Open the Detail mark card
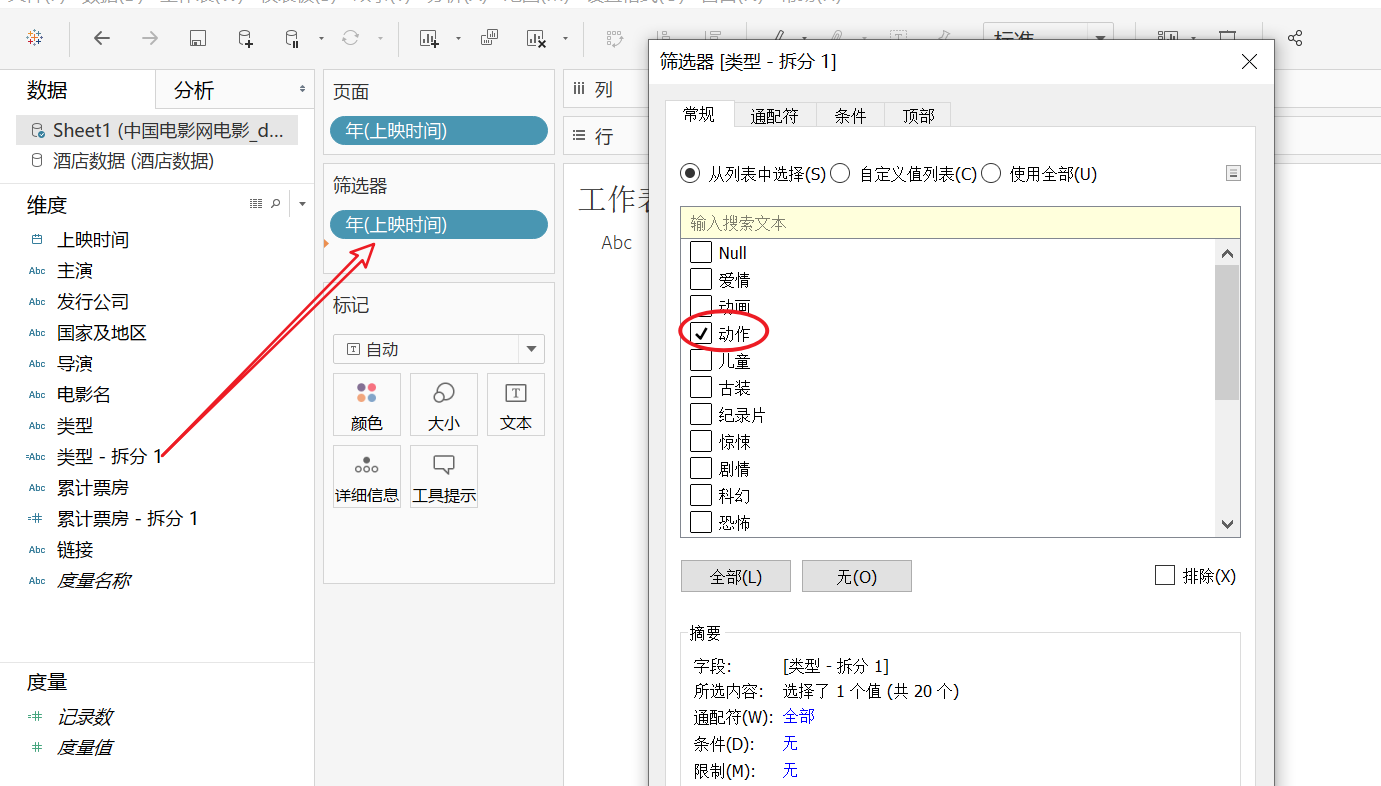Screen dimensions: 1381x786 [367, 476]
